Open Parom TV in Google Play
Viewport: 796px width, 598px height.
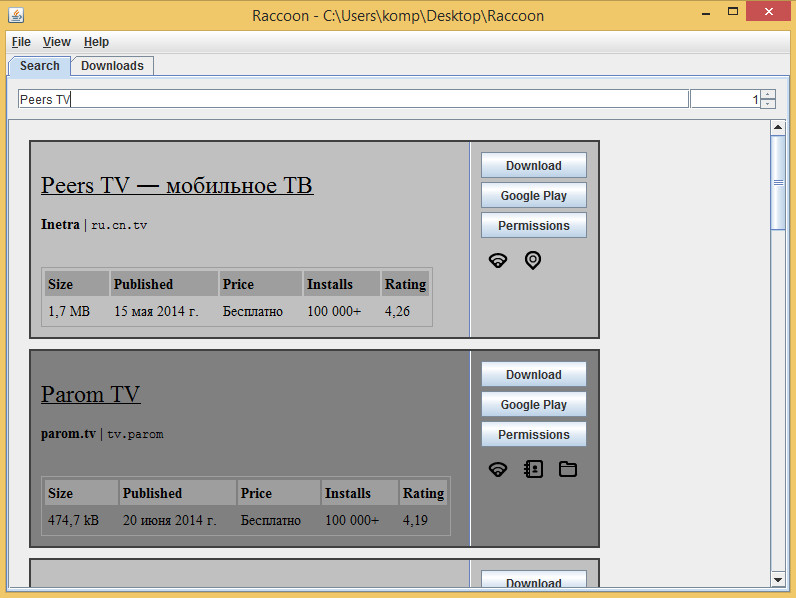534,405
